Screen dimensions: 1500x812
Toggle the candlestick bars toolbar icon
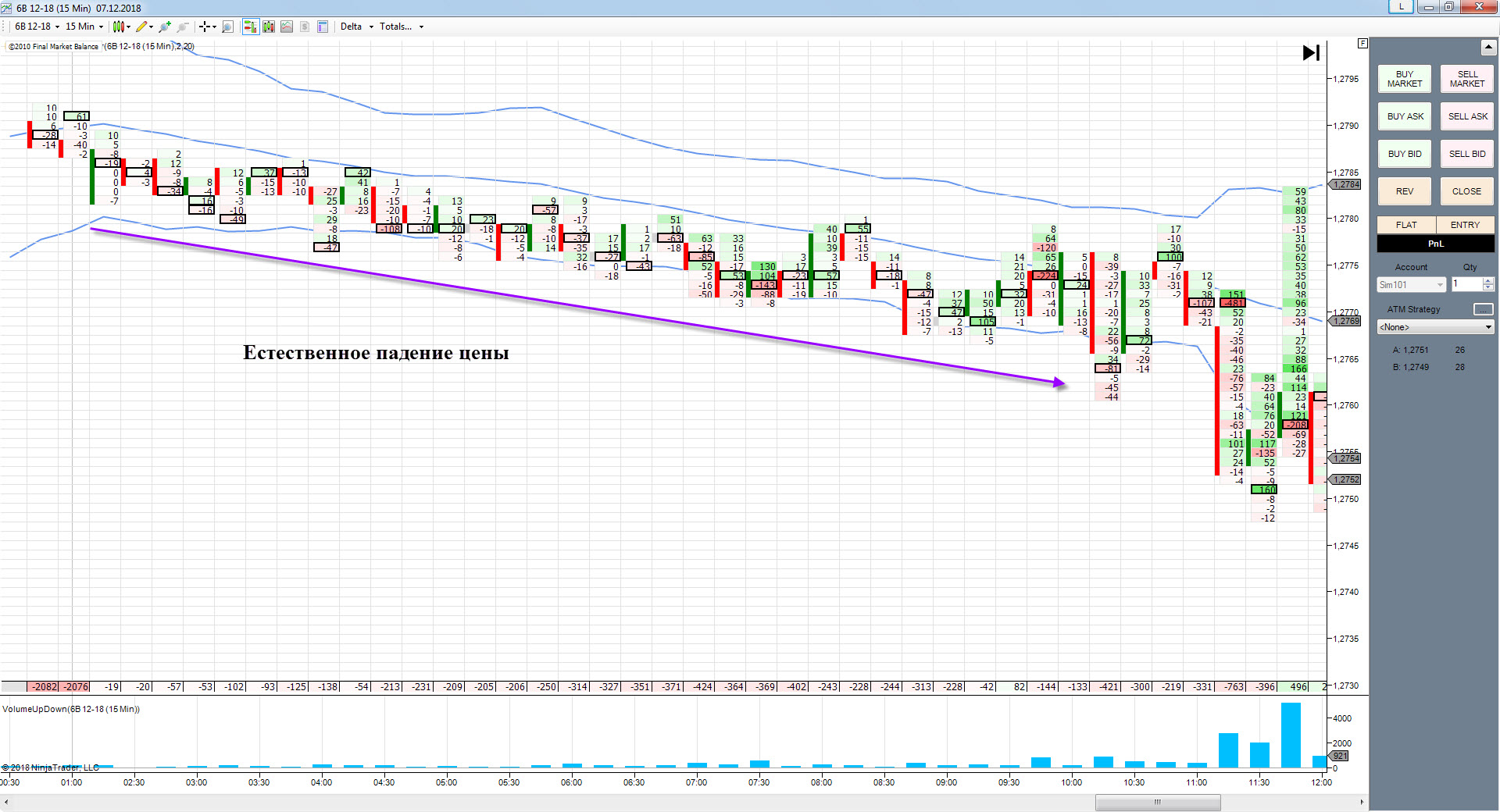click(x=269, y=27)
